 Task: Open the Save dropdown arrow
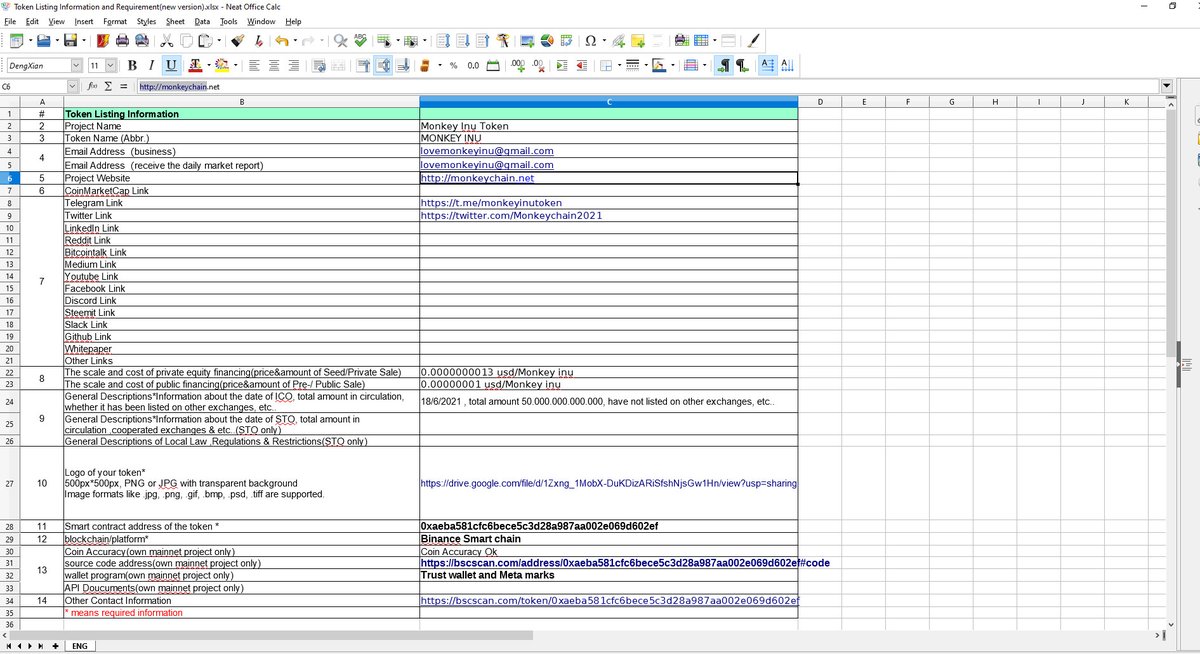83,41
